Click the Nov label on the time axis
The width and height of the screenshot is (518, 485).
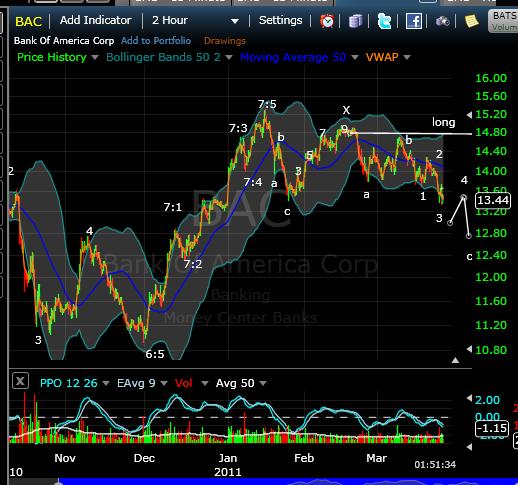point(65,458)
